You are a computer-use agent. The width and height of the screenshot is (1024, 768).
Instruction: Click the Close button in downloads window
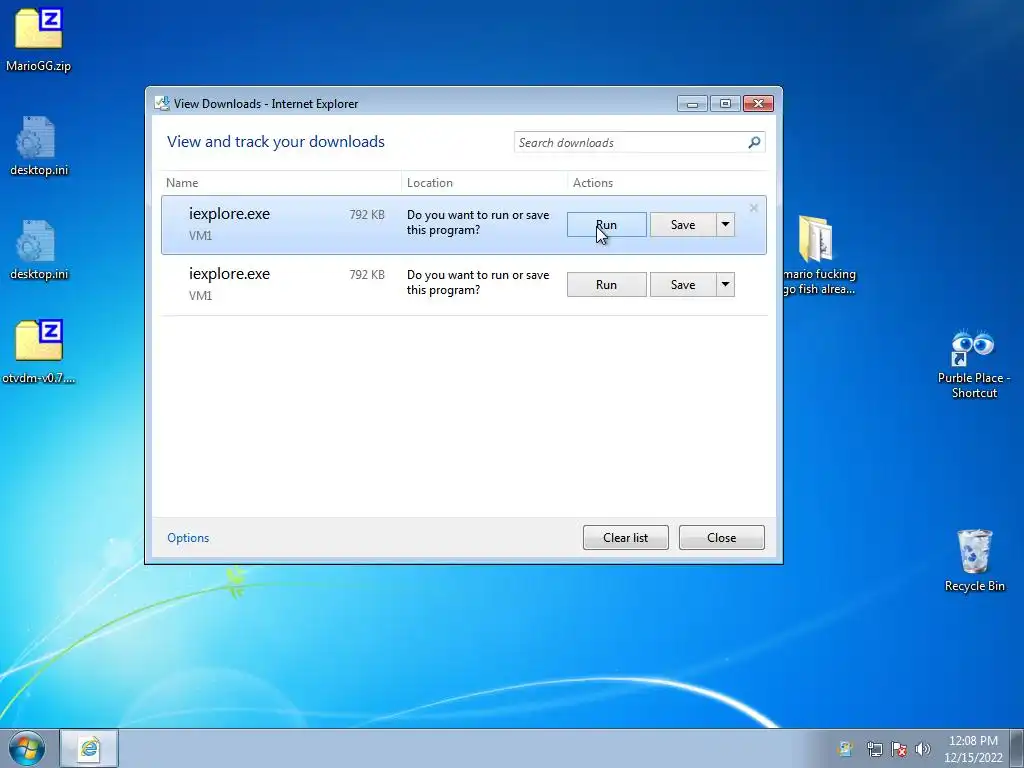(722, 537)
